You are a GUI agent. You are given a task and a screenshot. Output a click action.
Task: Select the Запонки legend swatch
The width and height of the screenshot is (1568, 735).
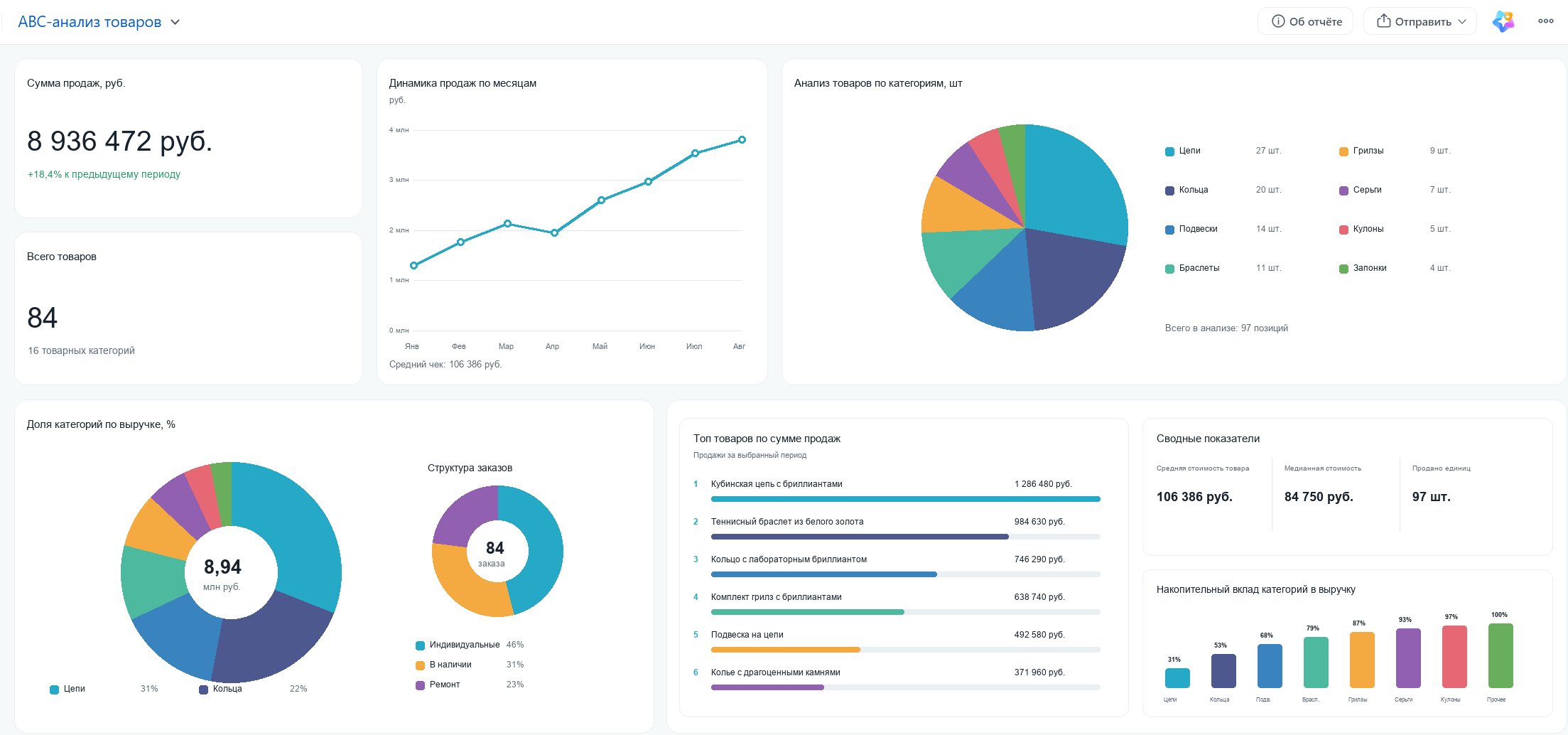[x=1343, y=269]
